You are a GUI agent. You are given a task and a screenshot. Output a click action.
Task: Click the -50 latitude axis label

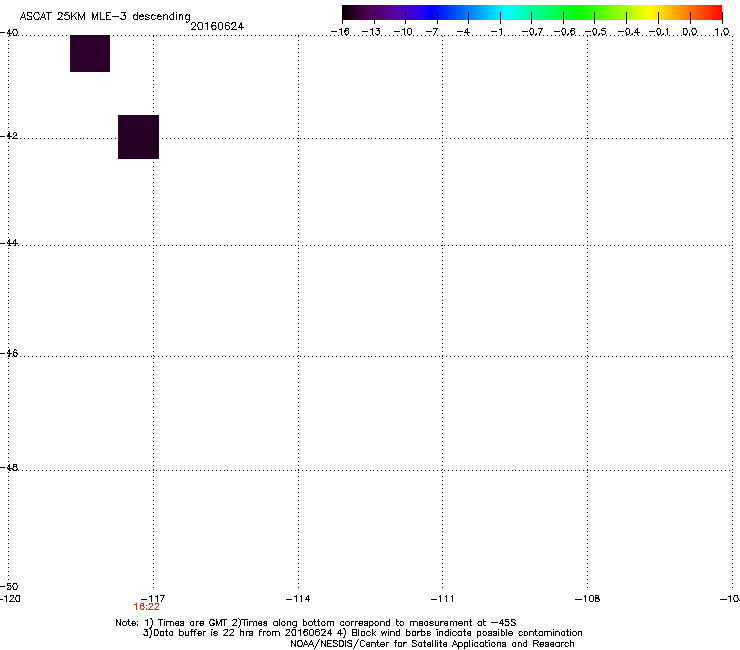click(x=9, y=586)
